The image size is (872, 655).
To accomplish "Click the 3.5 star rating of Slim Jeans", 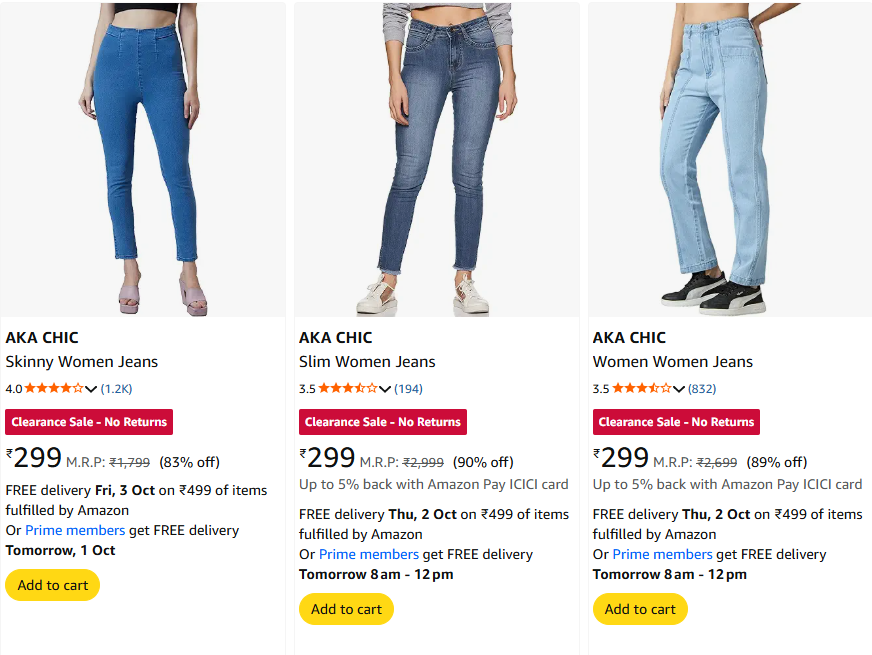I will tap(347, 388).
